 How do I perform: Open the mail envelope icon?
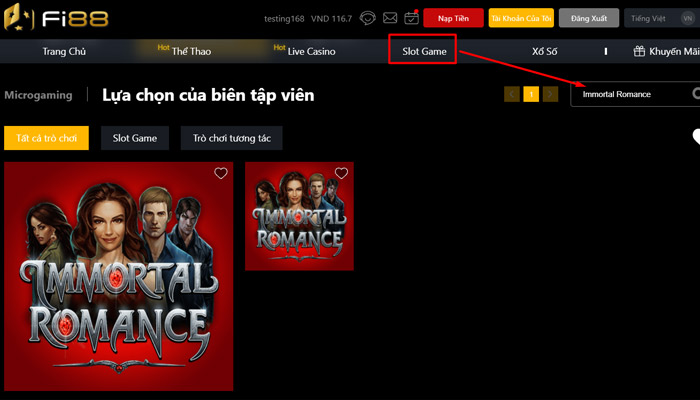(390, 18)
